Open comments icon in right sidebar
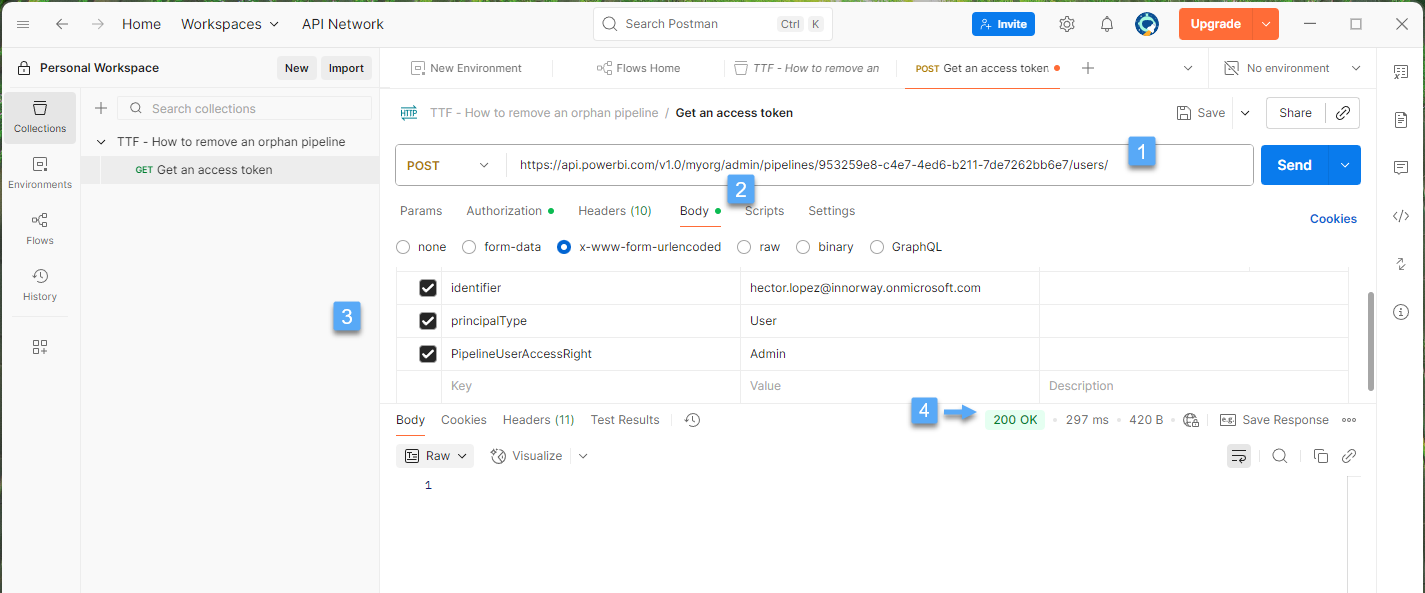Image resolution: width=1425 pixels, height=593 pixels. (x=1401, y=168)
